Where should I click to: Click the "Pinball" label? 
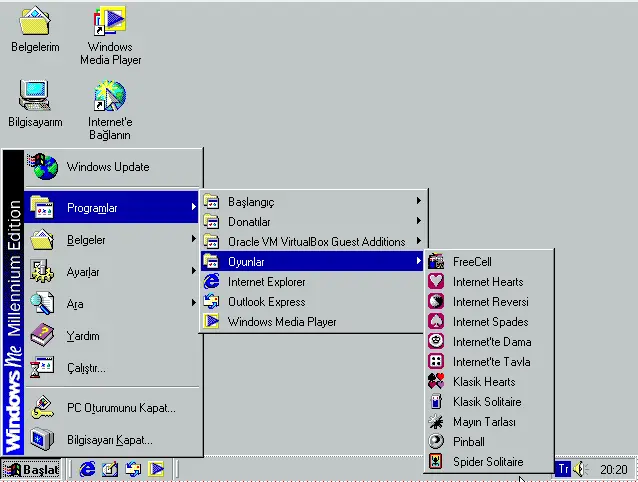pos(469,441)
